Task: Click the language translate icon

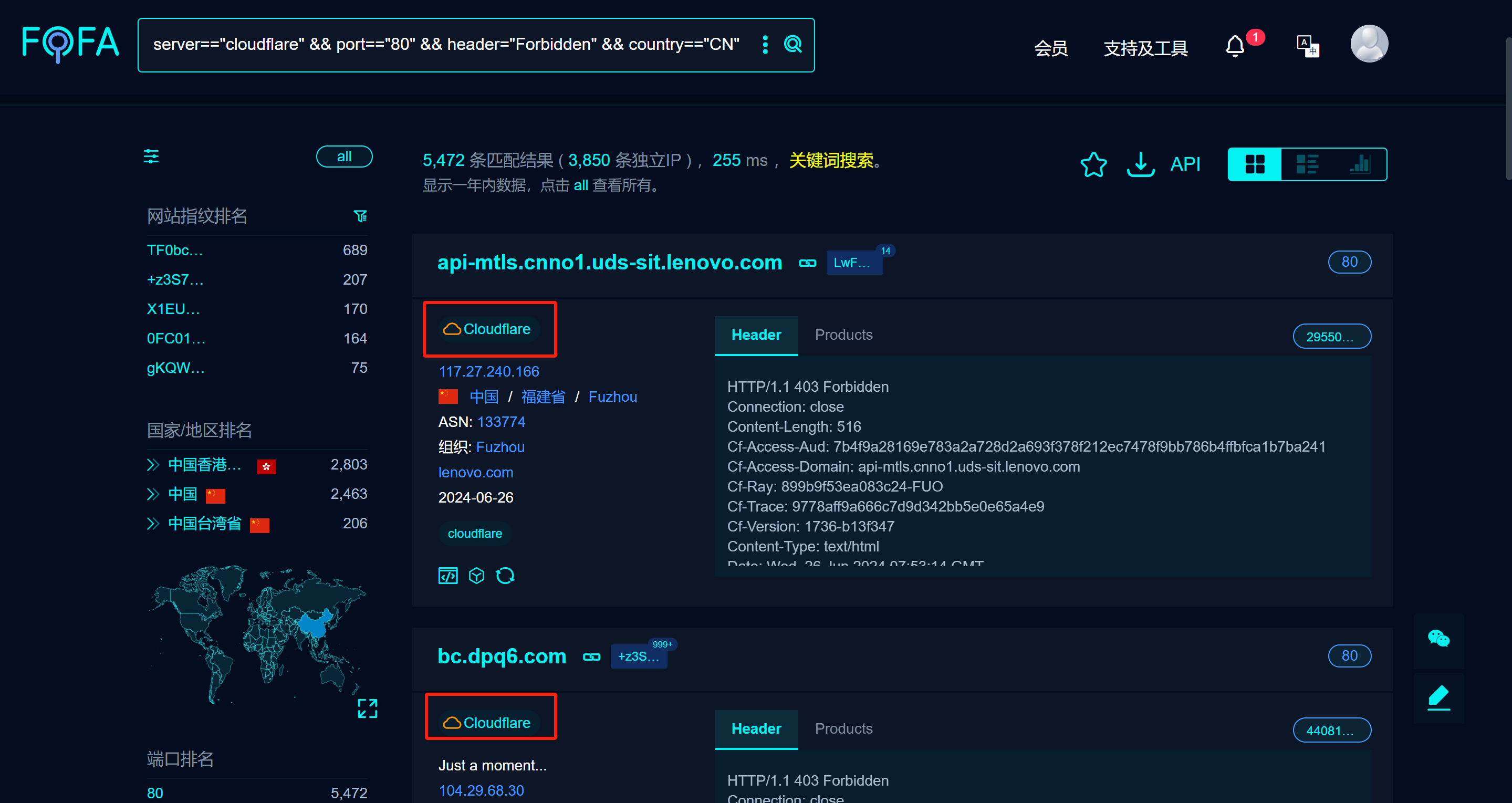Action: tap(1307, 46)
